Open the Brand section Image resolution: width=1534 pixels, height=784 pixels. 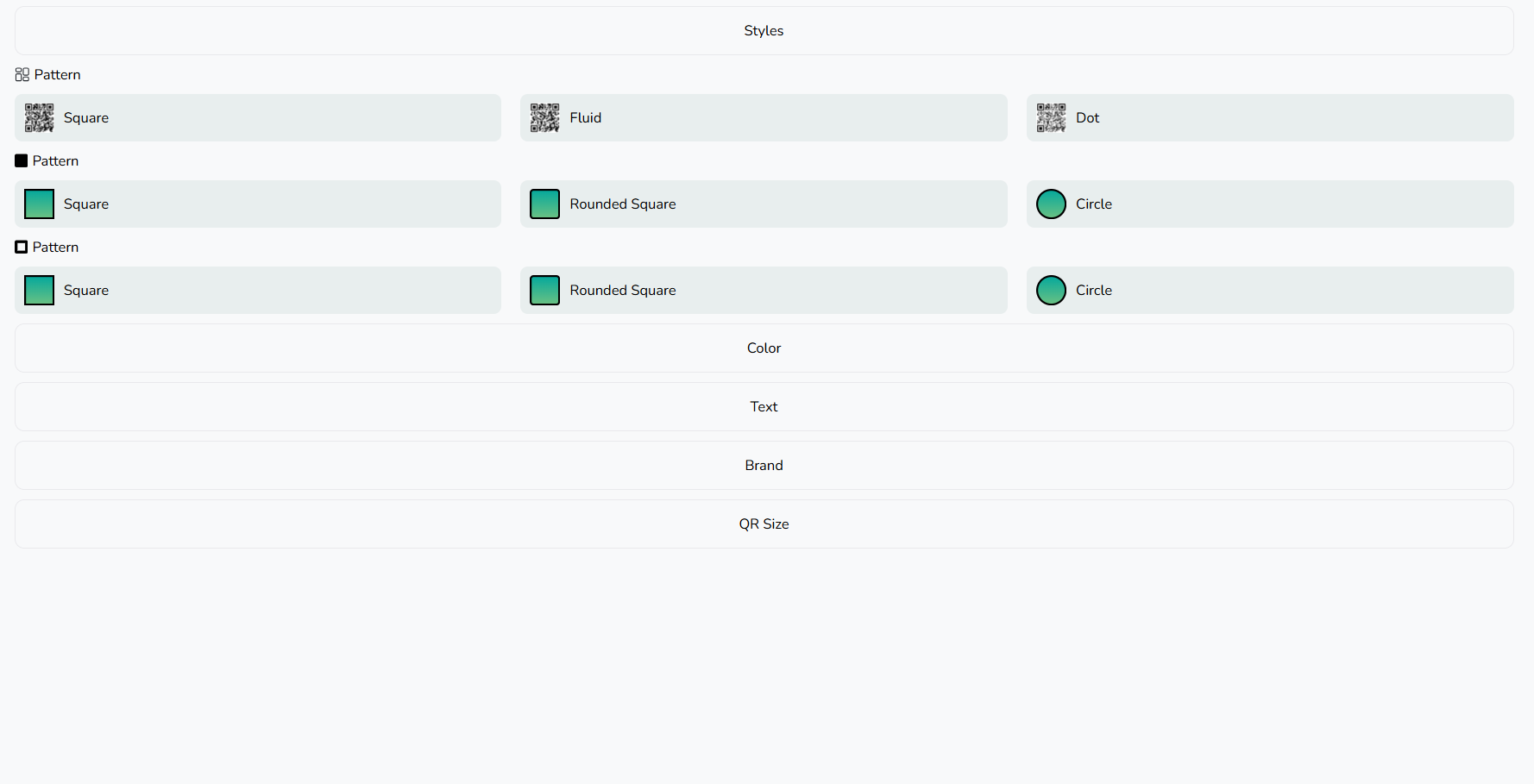click(764, 466)
